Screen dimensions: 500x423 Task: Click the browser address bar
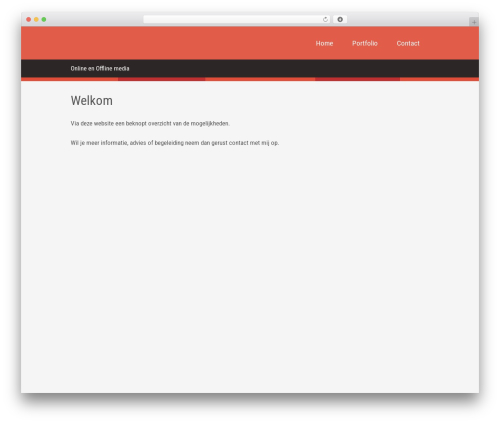click(236, 19)
